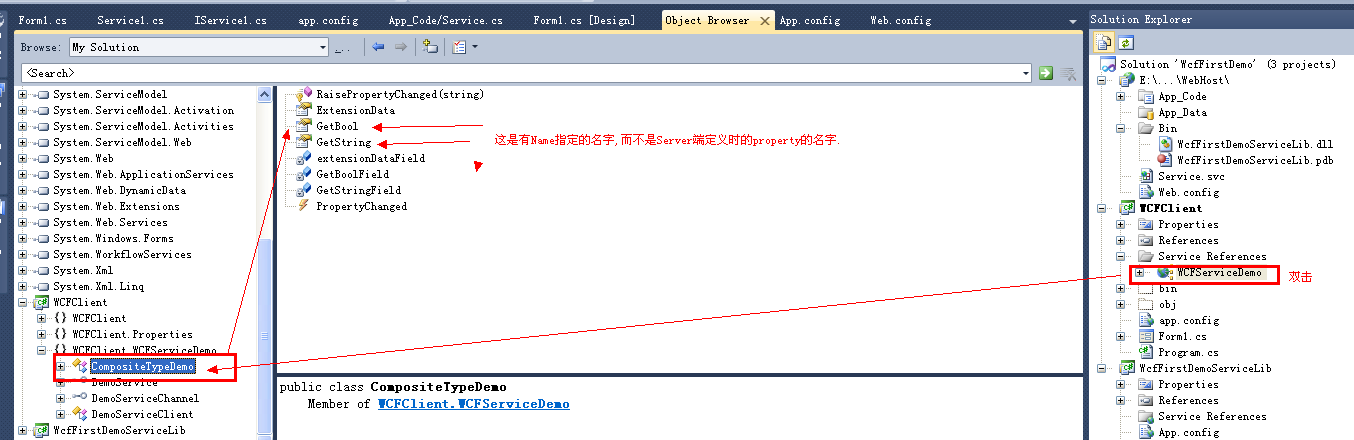This screenshot has width=1354, height=440.
Task: Select System.Web.DynamicData in the tree
Action: pyautogui.click(x=119, y=190)
